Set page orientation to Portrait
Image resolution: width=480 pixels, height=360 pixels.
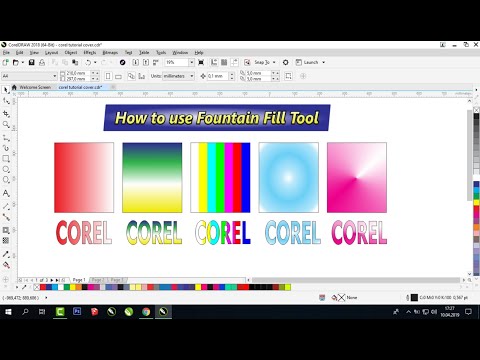point(108,76)
